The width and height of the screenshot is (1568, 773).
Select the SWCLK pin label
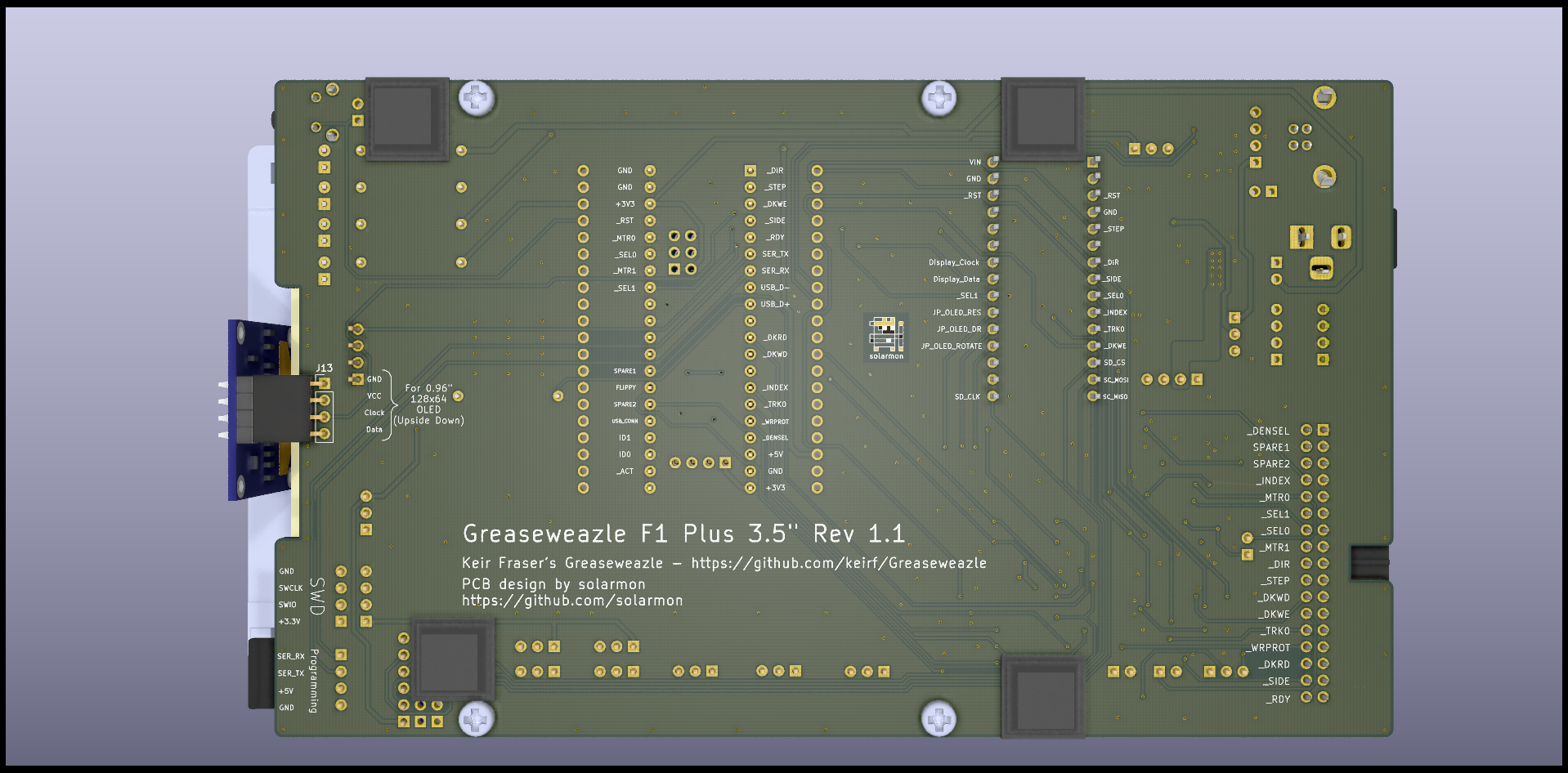pos(290,588)
